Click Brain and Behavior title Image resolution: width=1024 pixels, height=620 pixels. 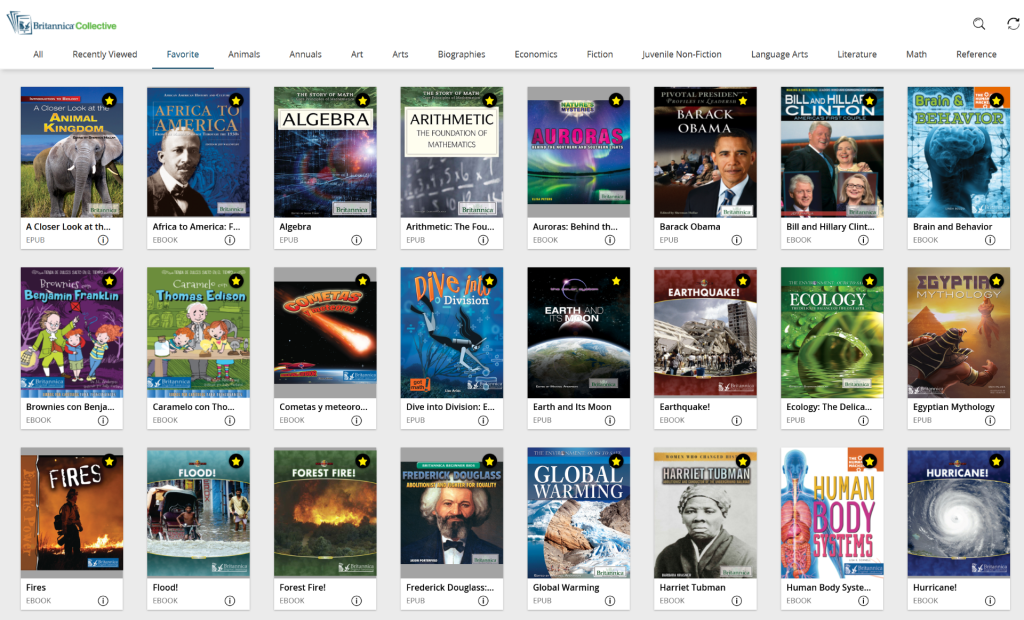click(952, 227)
